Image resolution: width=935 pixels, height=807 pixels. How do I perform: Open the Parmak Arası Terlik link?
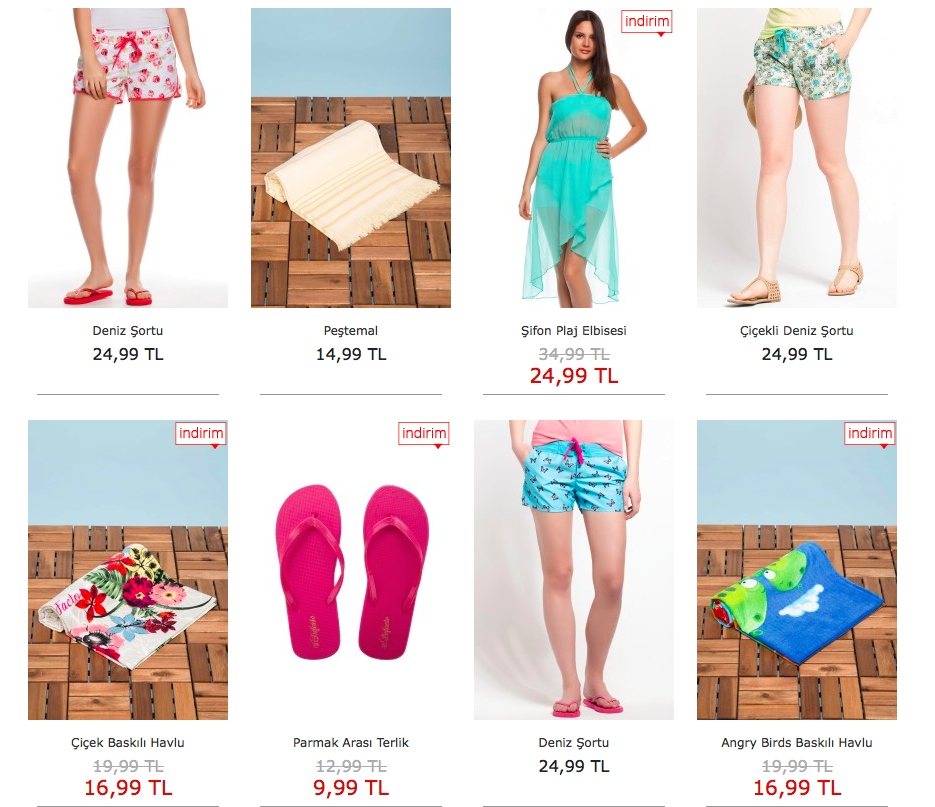351,743
